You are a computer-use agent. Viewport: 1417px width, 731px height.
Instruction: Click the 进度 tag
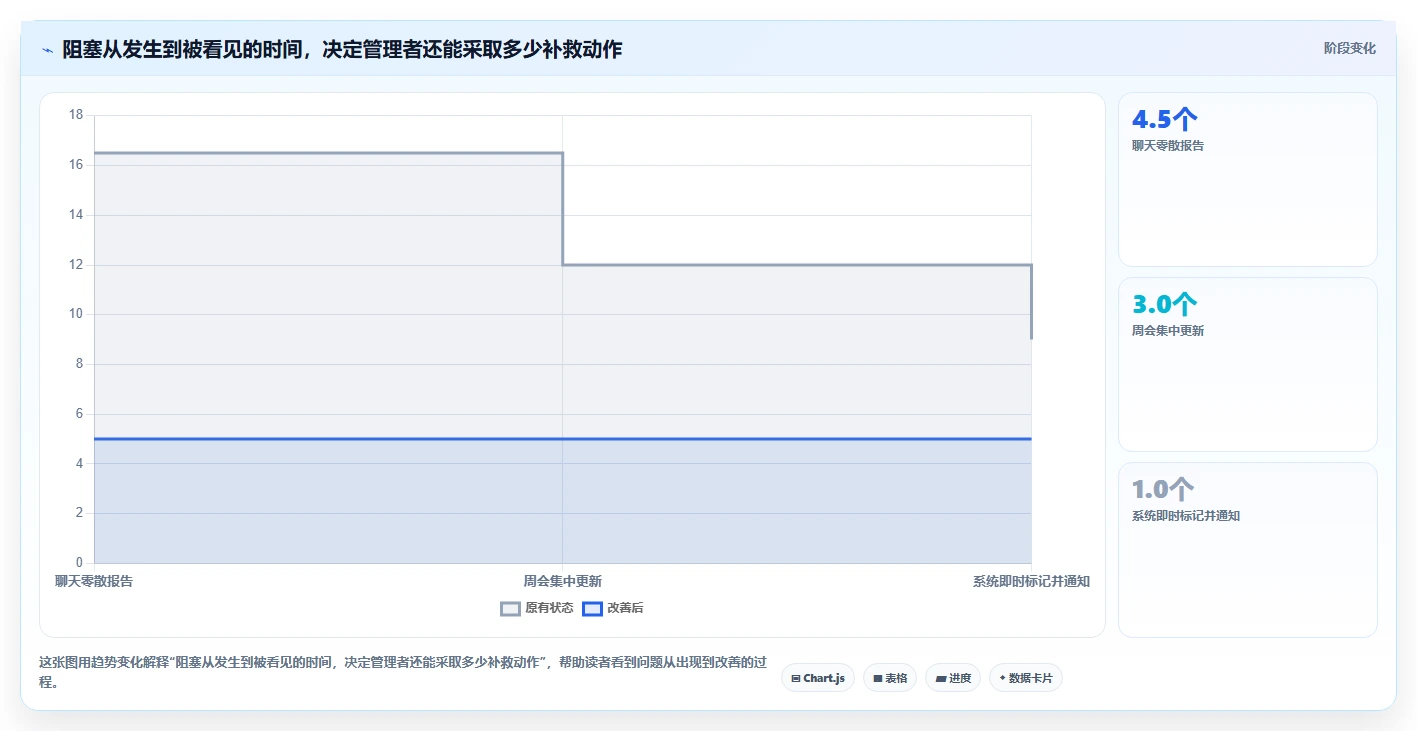953,678
